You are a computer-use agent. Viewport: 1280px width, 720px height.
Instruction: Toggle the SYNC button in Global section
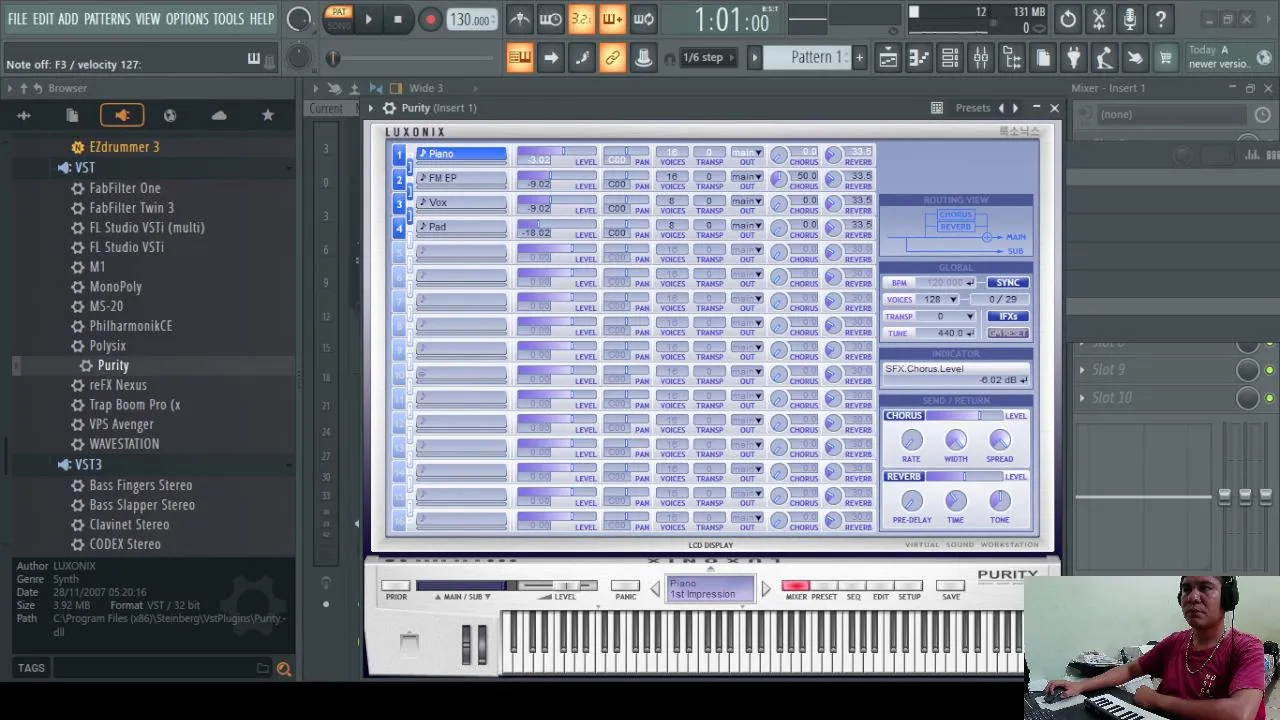[1007, 283]
